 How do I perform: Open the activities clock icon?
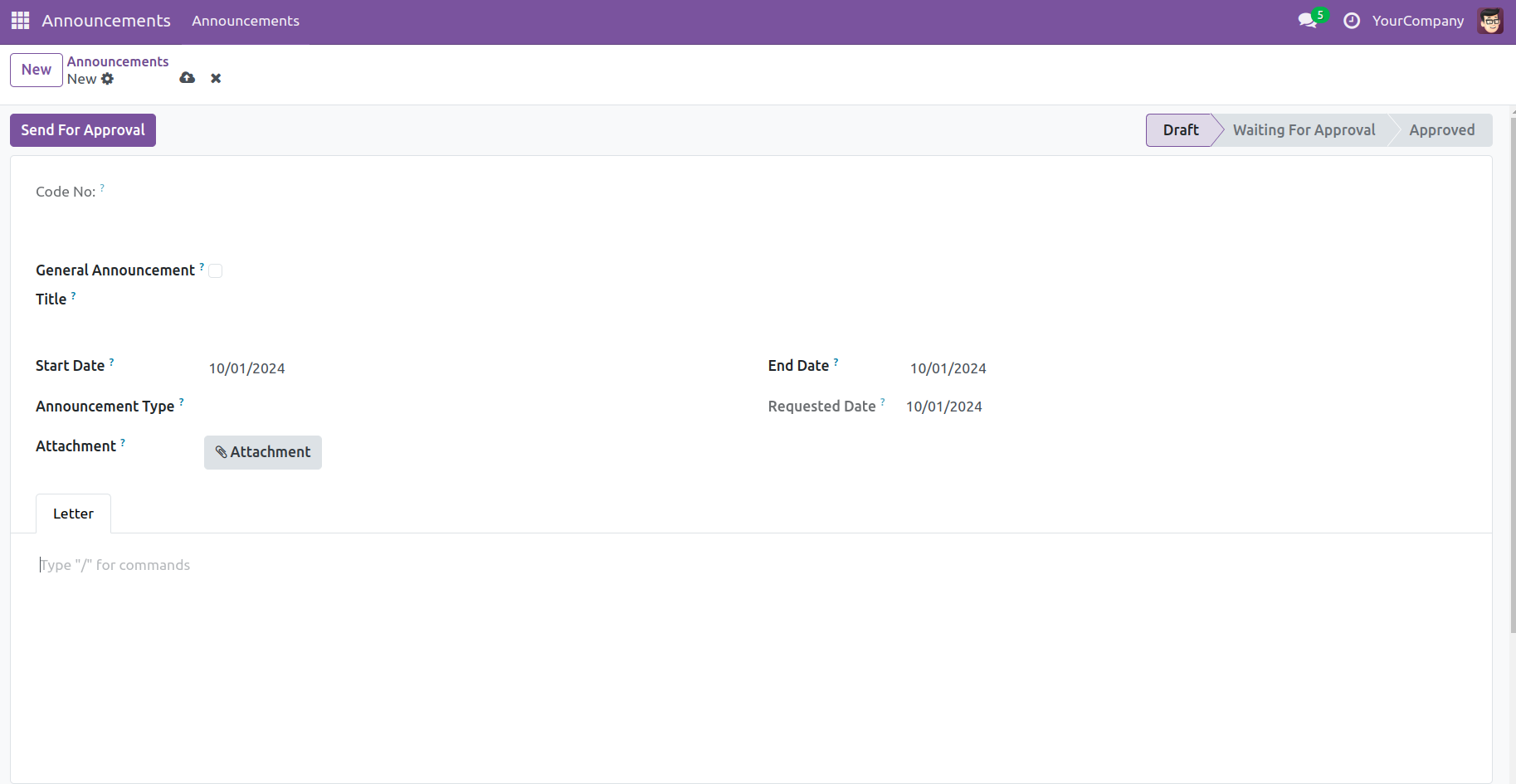tap(1352, 21)
